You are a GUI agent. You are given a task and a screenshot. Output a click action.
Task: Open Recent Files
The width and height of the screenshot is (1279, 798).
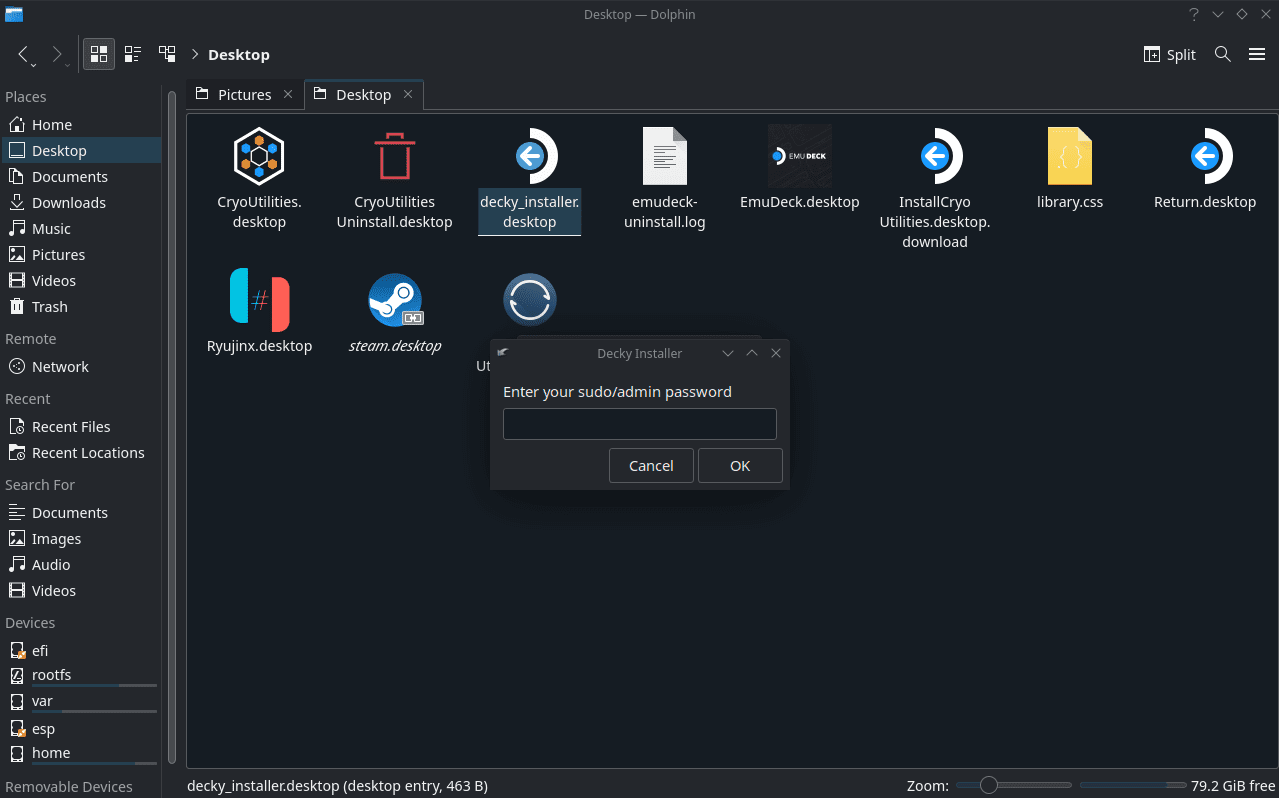coord(81,427)
